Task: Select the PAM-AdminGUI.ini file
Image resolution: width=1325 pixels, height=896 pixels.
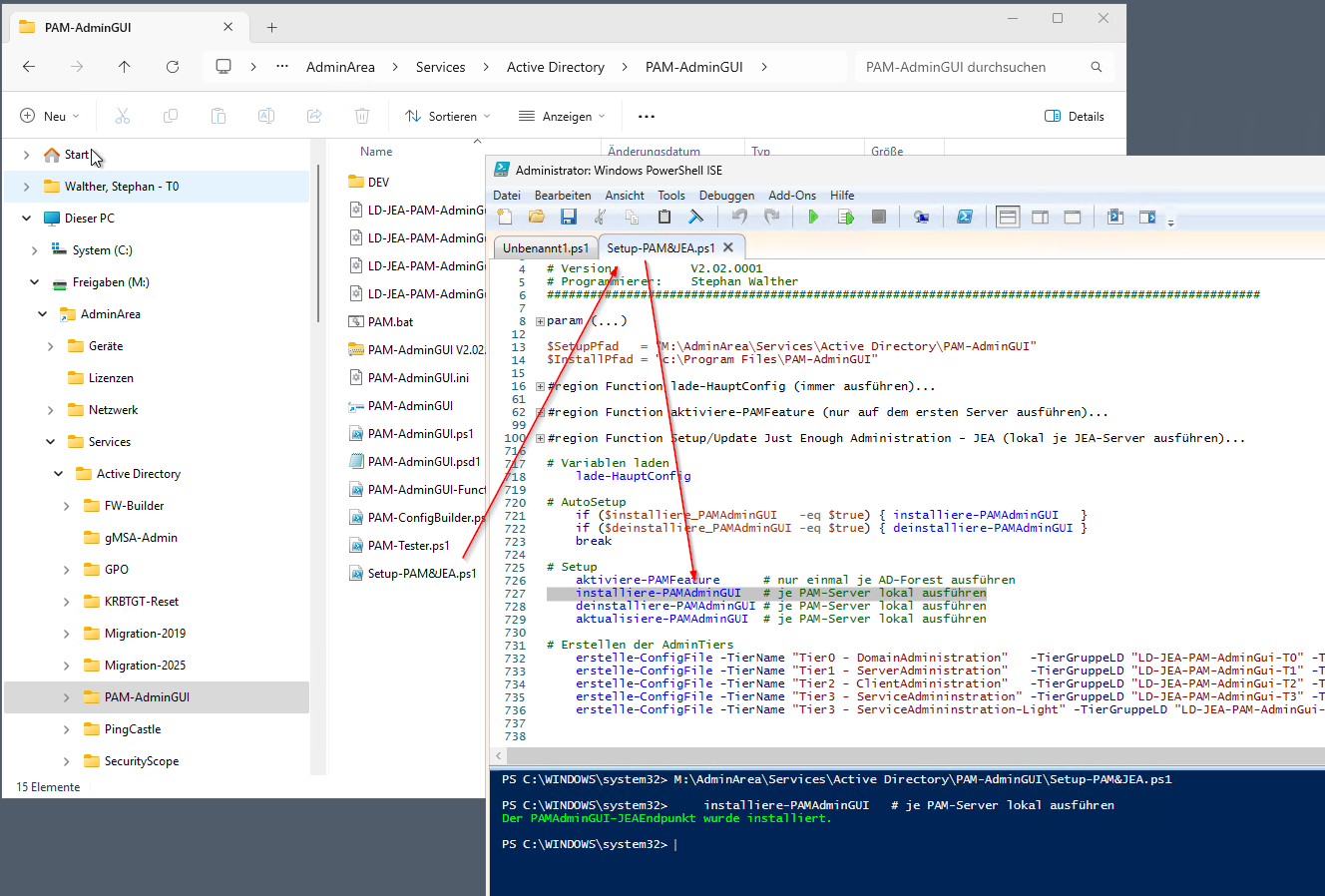Action: tap(418, 378)
